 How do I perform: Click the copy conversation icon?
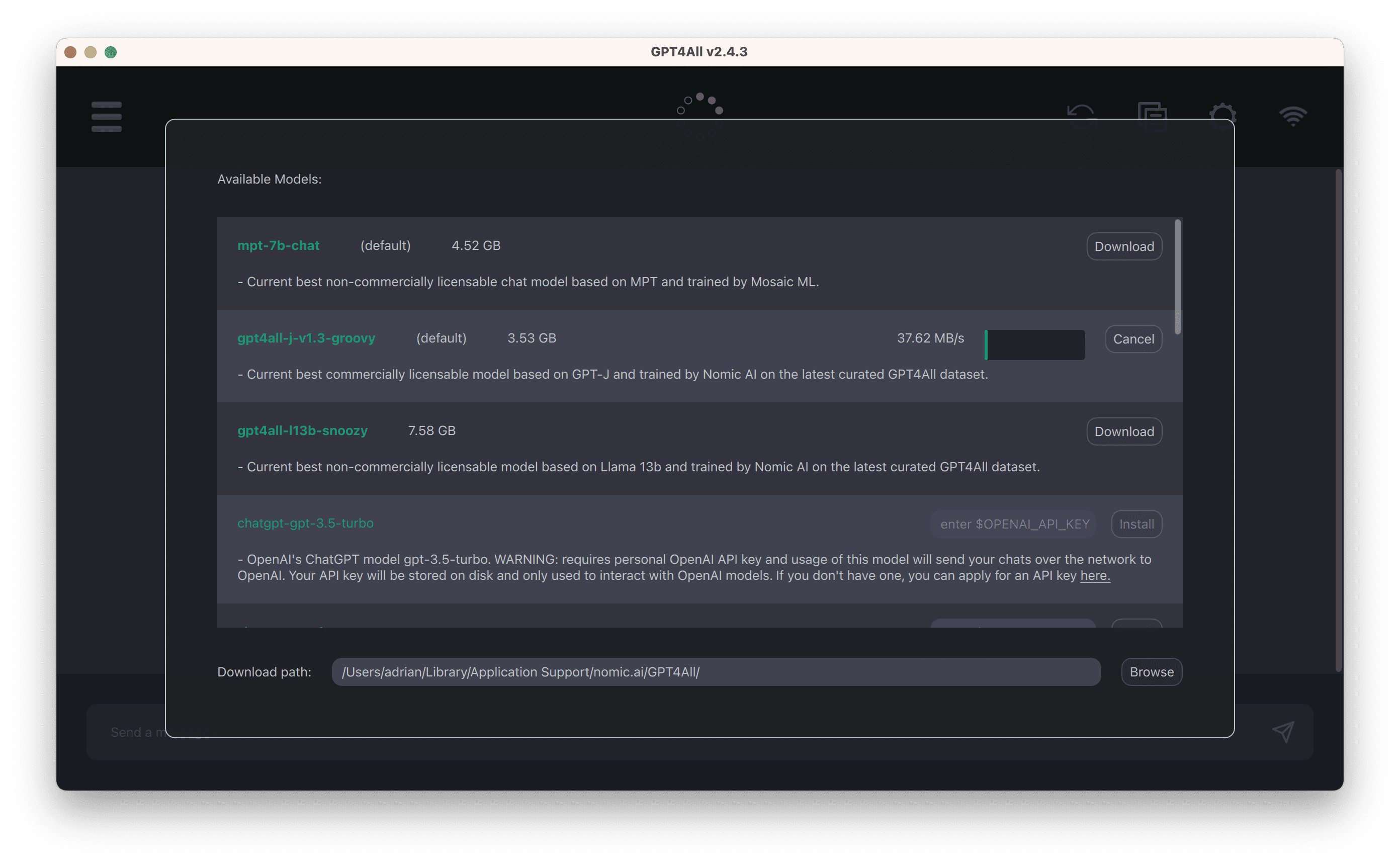[1152, 113]
